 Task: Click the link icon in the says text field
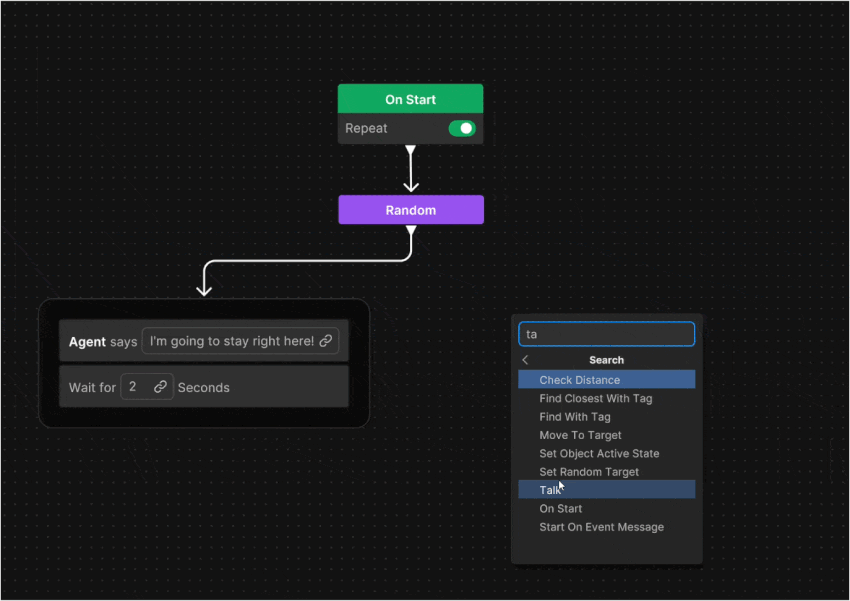tap(326, 341)
